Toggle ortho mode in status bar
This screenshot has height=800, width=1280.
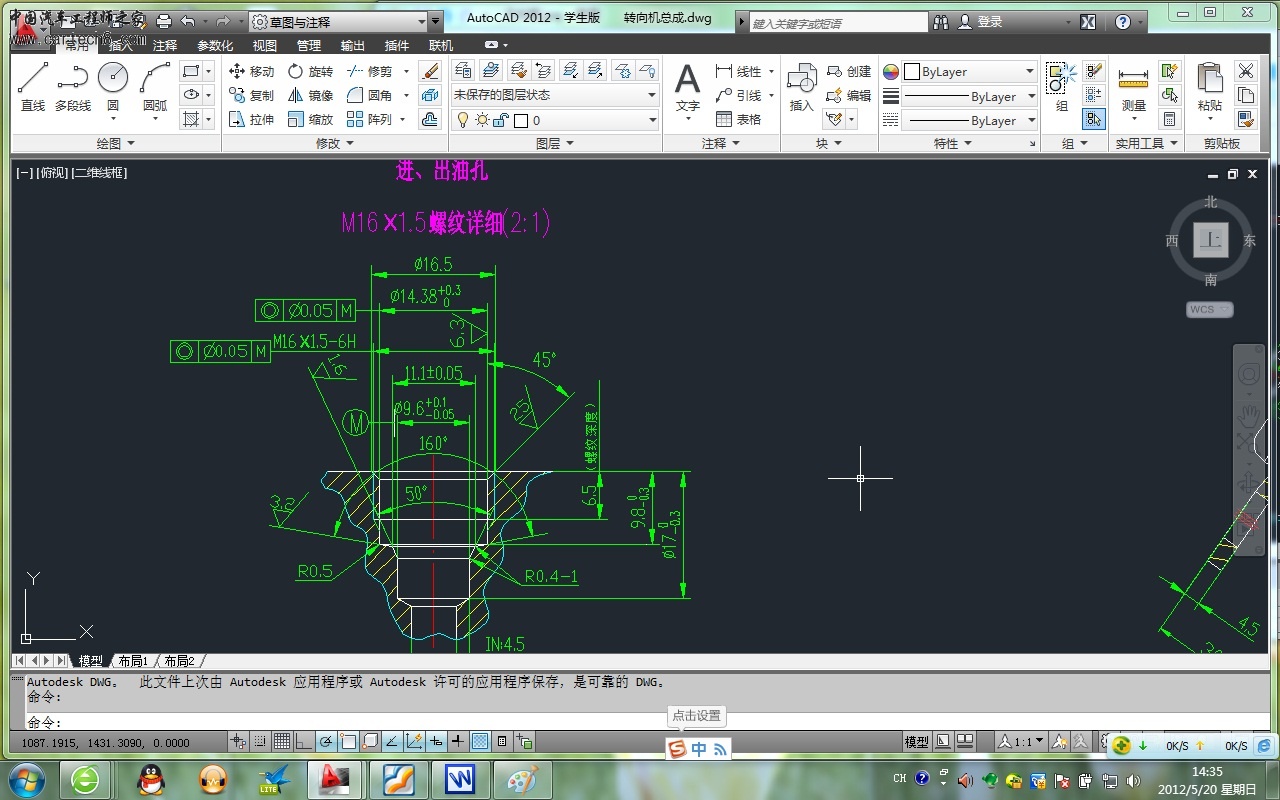click(304, 741)
